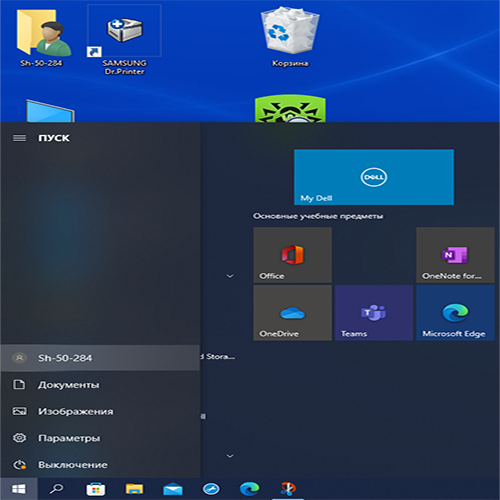Expand the lower app list chevron

(x=230, y=456)
